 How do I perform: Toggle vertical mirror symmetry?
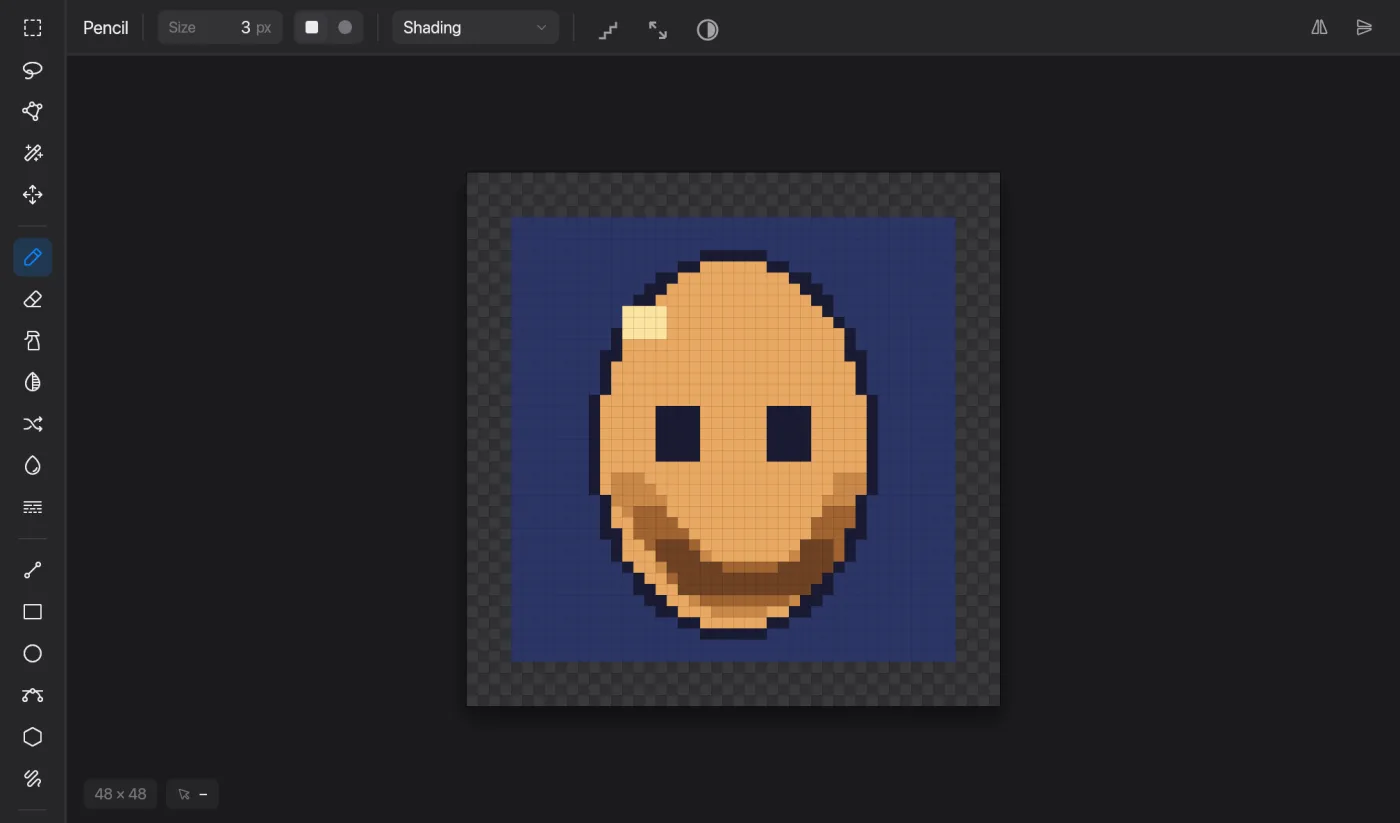[x=1364, y=28]
